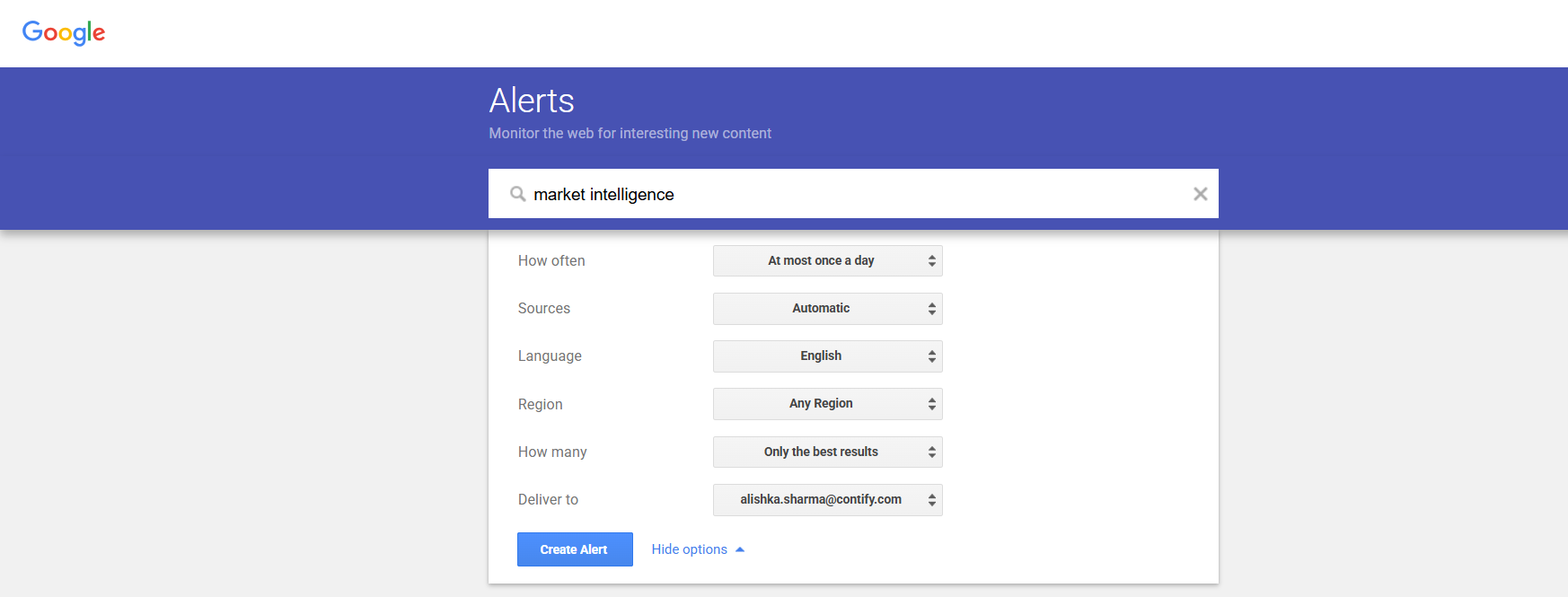Viewport: 1568px width, 597px height.
Task: Click the Hide options link
Action: (x=698, y=549)
